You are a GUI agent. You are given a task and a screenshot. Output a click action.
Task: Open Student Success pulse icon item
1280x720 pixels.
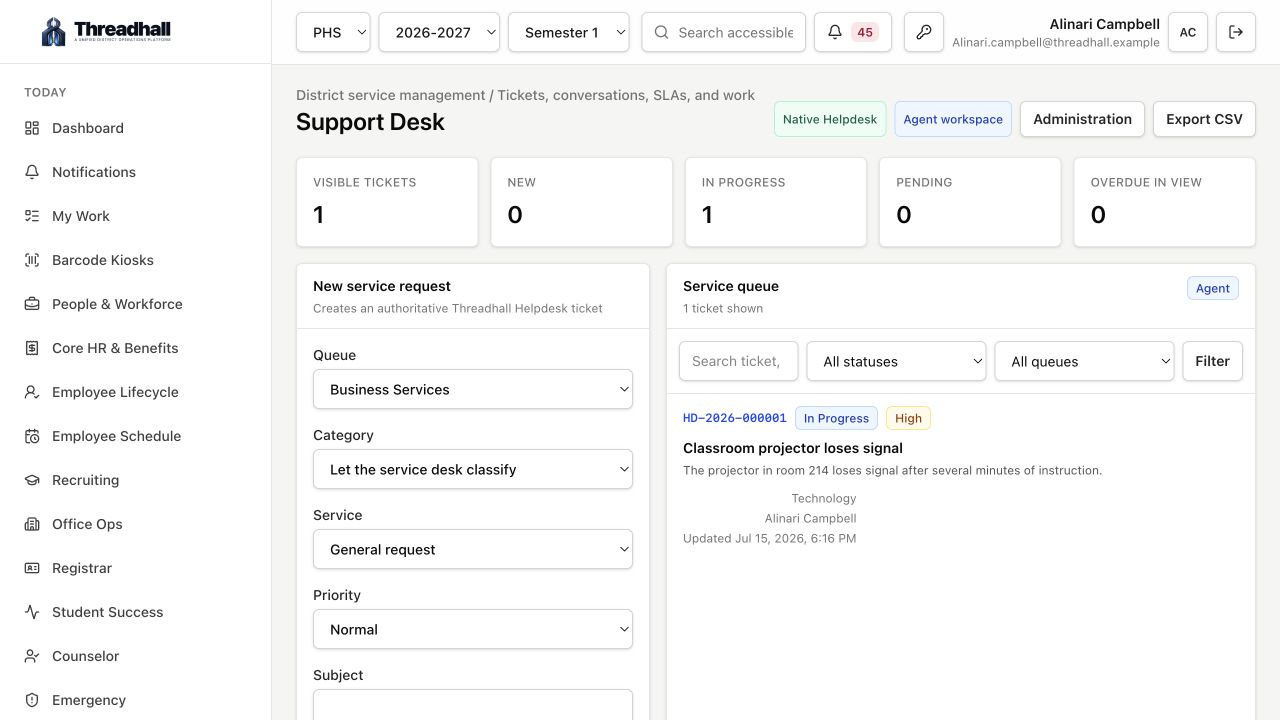point(32,612)
